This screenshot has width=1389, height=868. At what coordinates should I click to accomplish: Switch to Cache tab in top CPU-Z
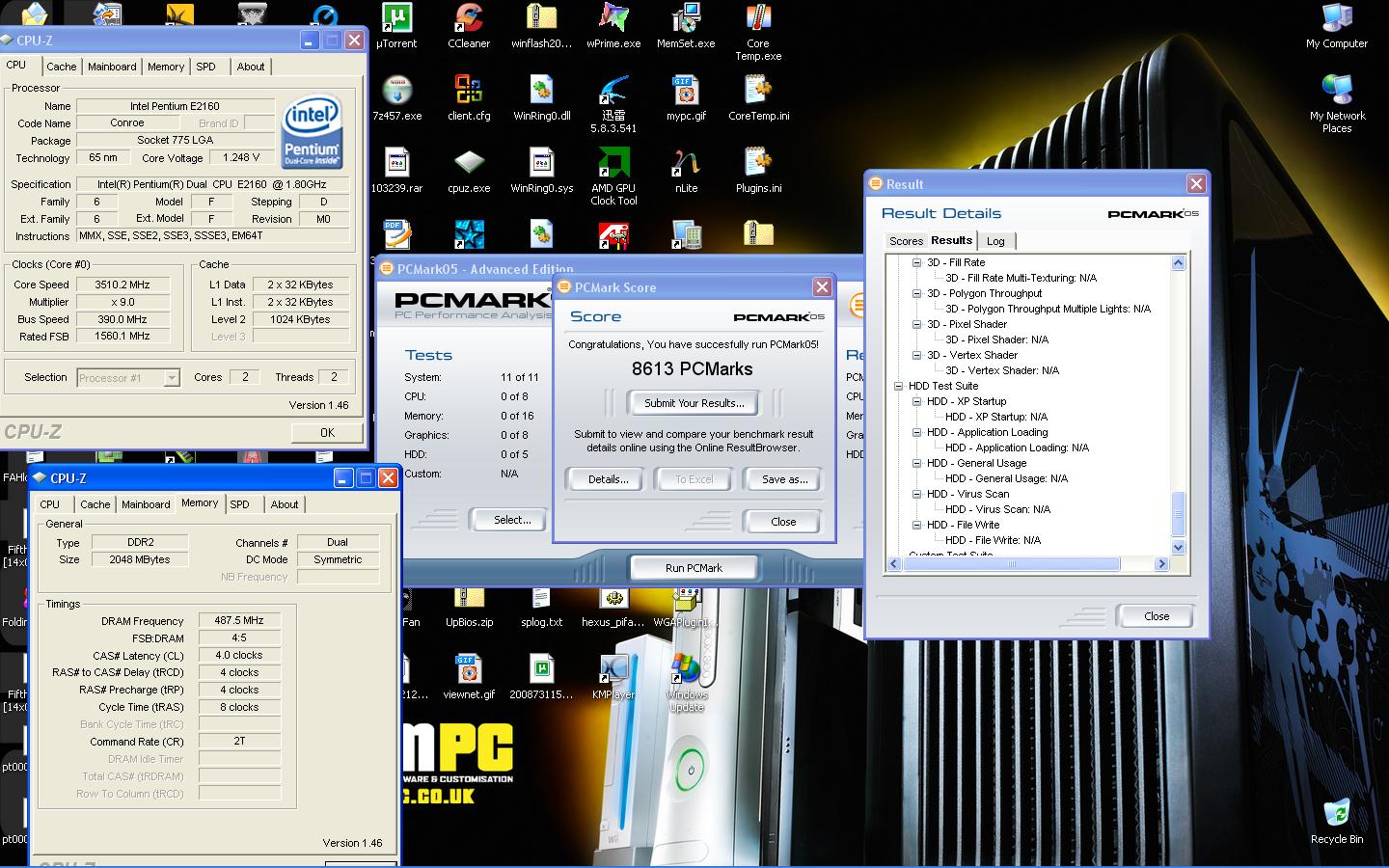click(61, 67)
